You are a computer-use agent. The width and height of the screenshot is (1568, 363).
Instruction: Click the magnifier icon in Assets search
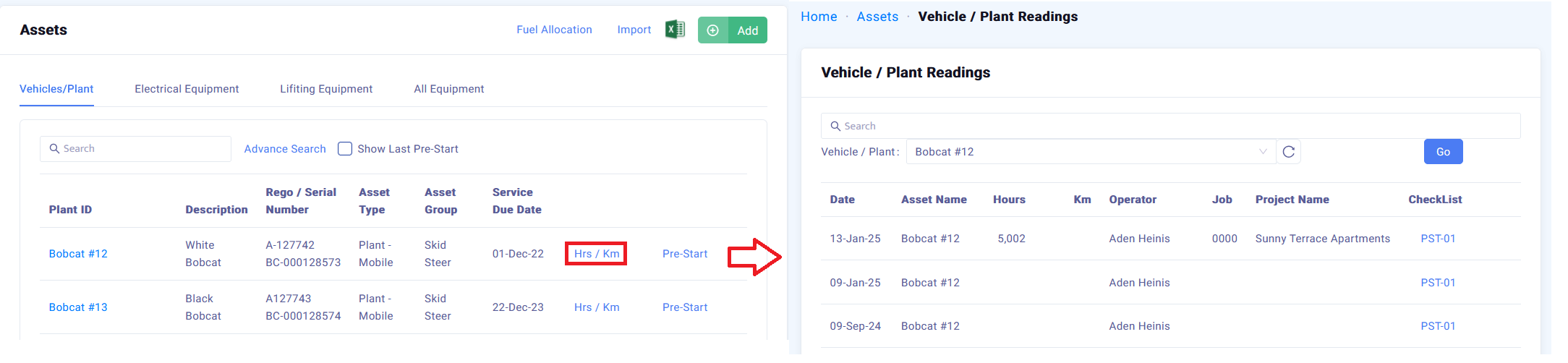point(54,149)
